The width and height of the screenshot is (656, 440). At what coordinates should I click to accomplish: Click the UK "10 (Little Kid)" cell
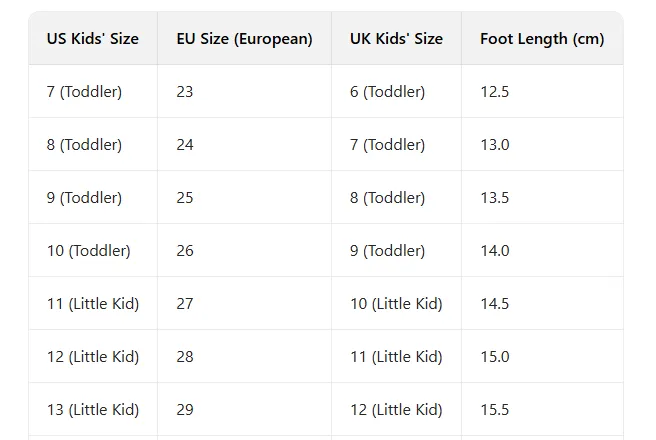(x=396, y=304)
